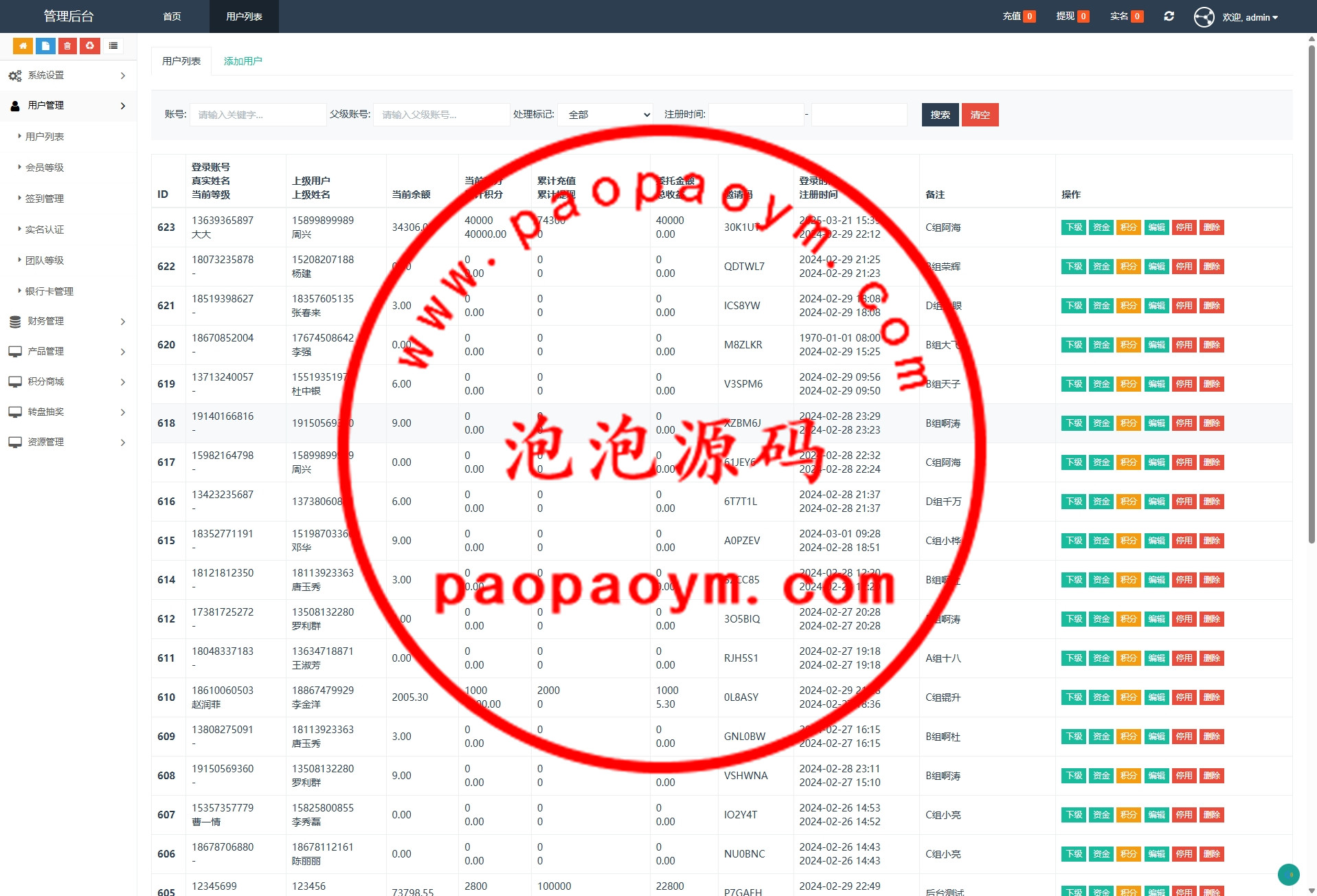
Task: Click 积分 for user ID 621
Action: [x=1129, y=306]
